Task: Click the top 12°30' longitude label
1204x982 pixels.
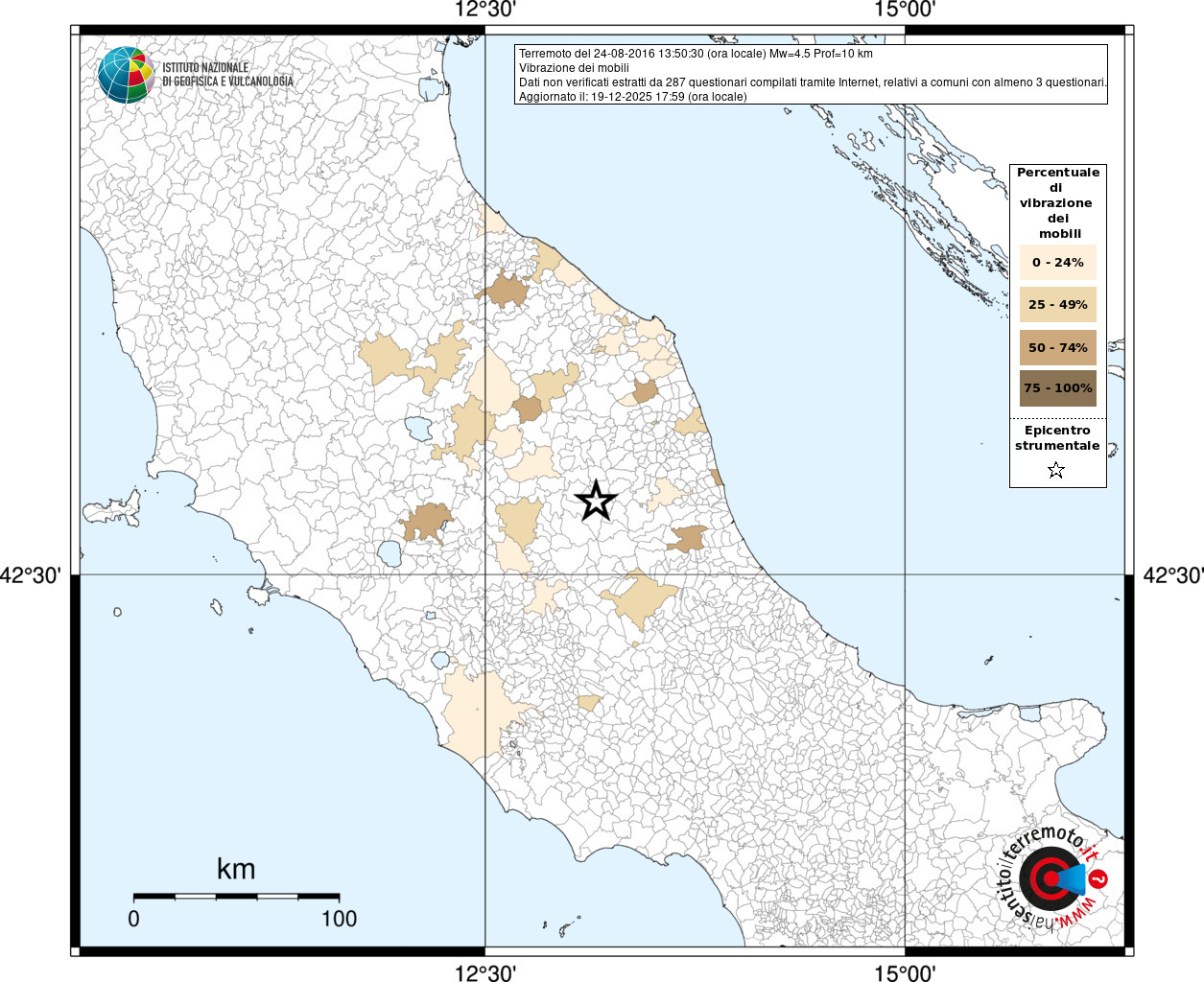Action: [484, 11]
